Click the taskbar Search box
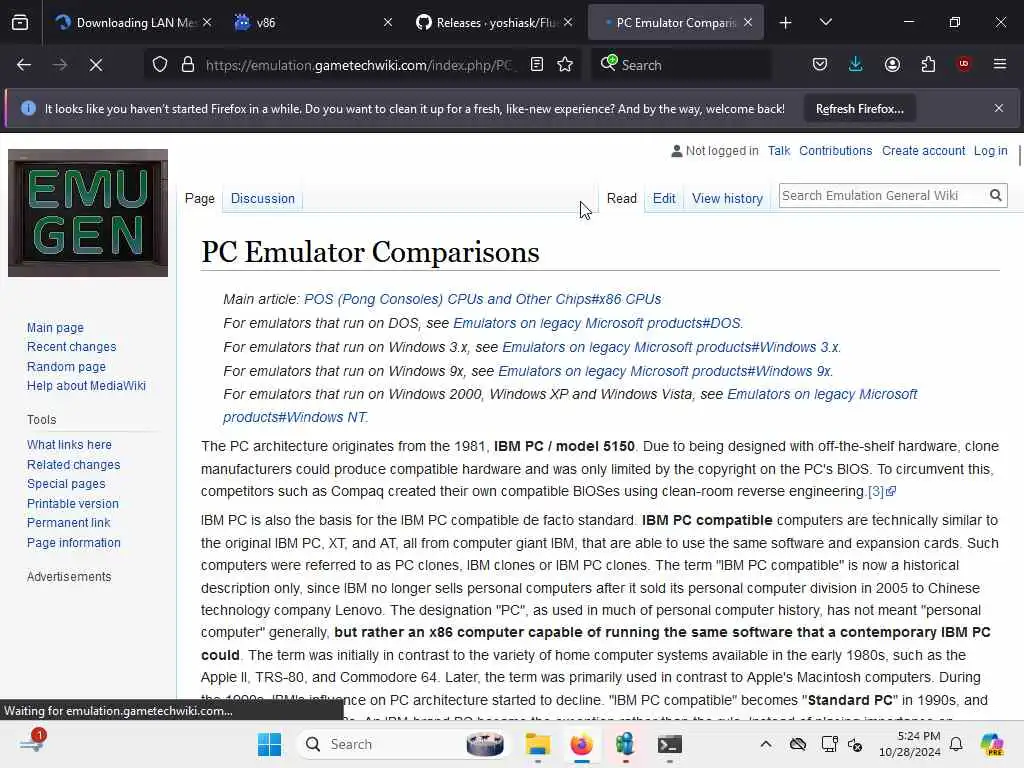 (405, 744)
